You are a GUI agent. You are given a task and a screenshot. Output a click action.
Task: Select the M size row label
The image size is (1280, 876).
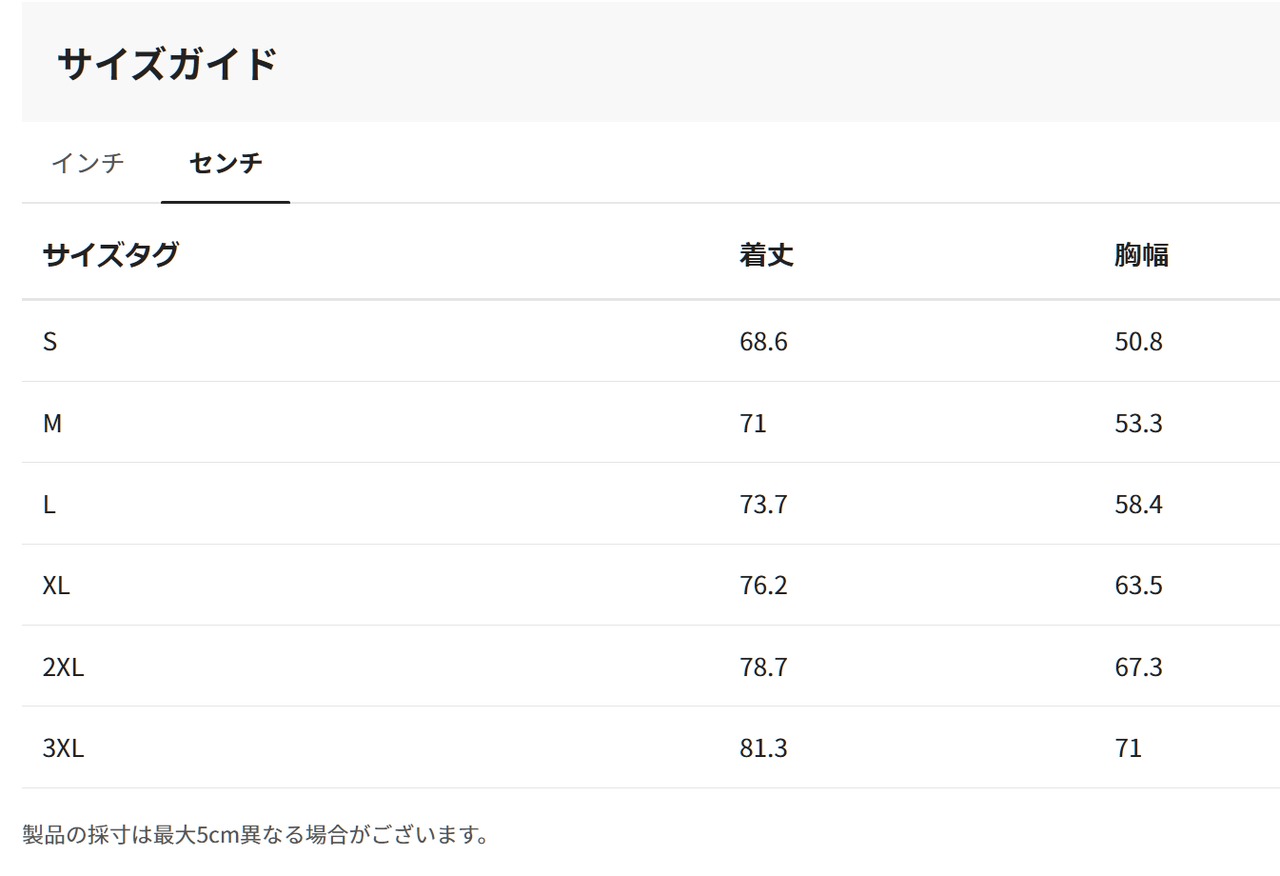pyautogui.click(x=52, y=424)
